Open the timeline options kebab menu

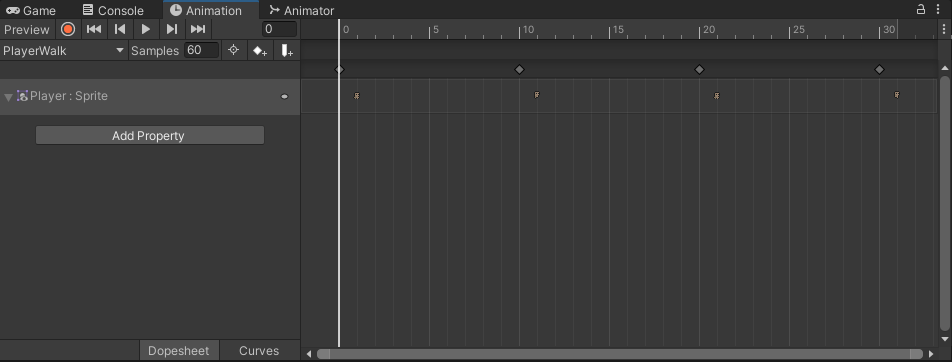tap(944, 29)
